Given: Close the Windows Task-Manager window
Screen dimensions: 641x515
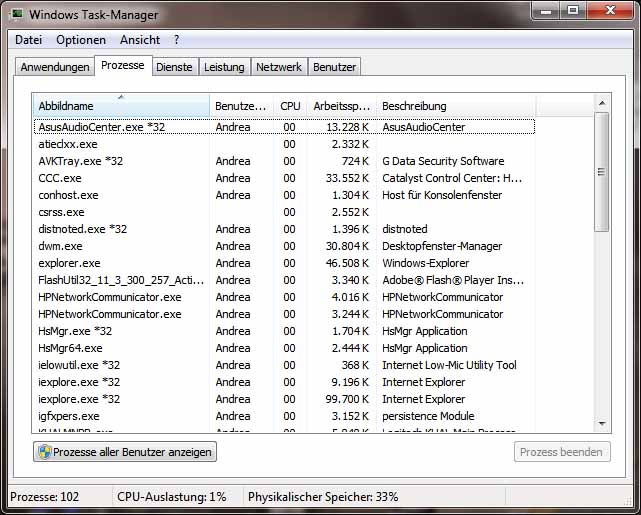Looking at the screenshot, I should coord(610,10).
